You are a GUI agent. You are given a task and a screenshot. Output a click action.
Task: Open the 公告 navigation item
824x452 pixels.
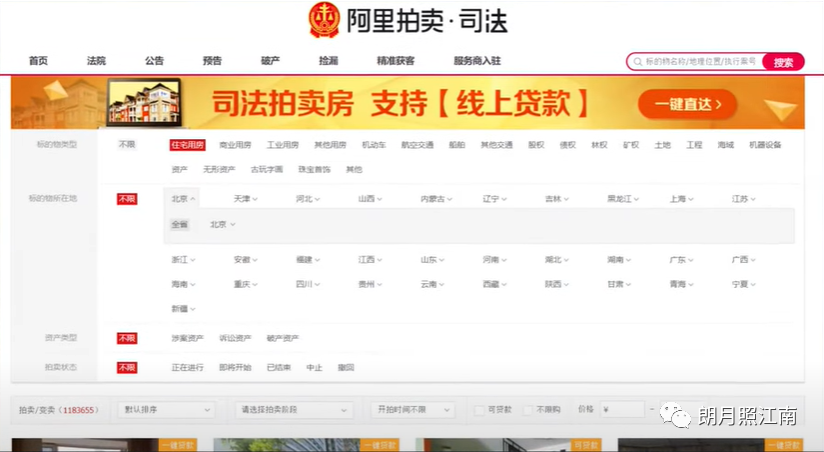[154, 61]
